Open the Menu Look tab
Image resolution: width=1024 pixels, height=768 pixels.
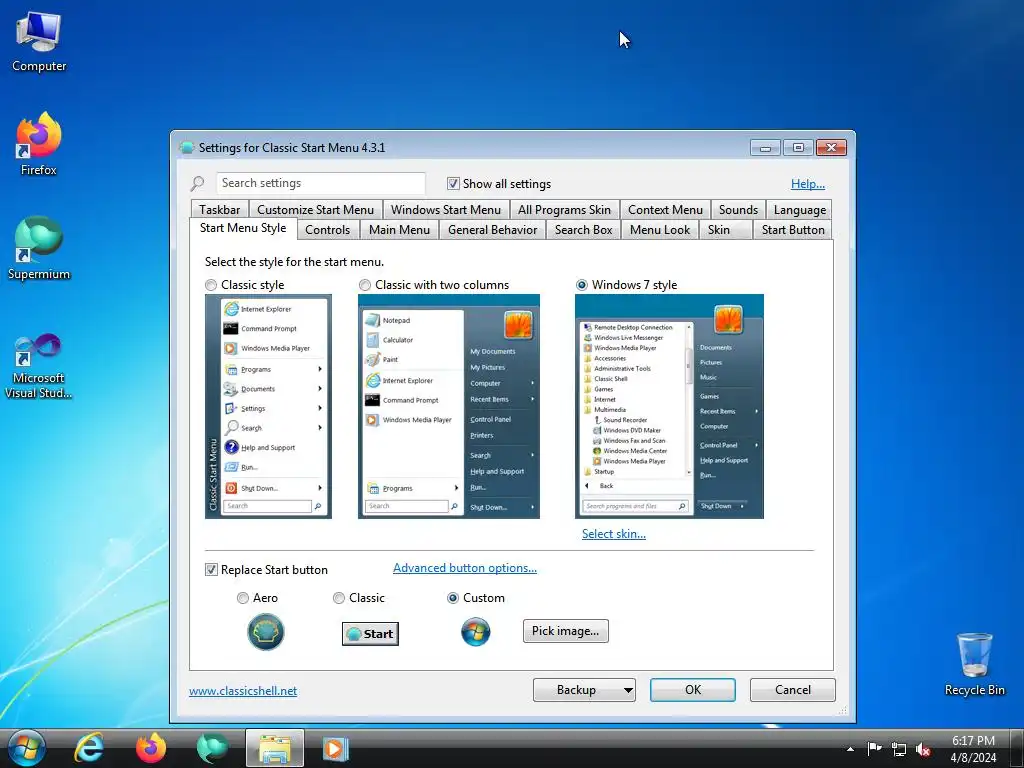click(x=660, y=230)
